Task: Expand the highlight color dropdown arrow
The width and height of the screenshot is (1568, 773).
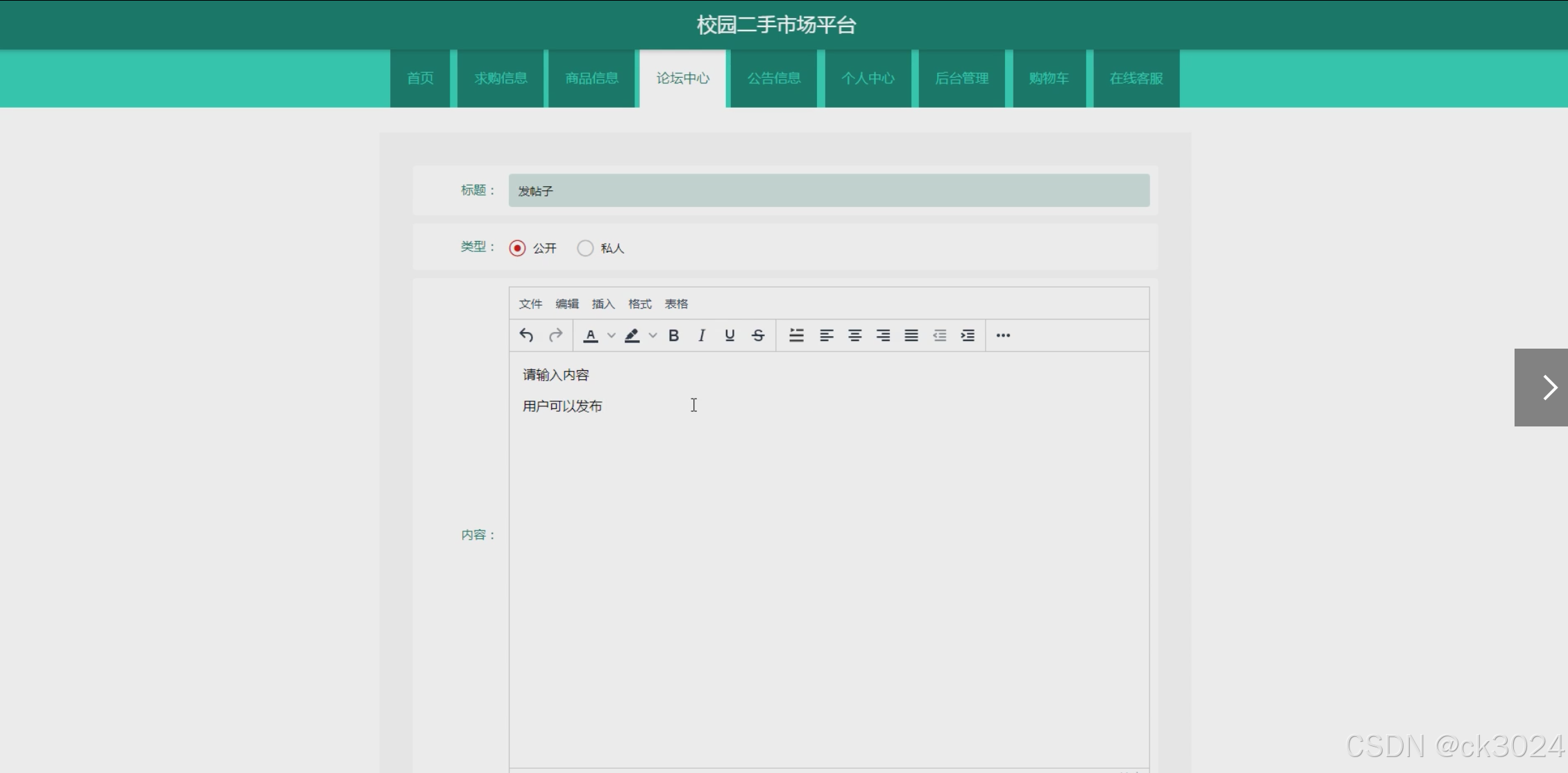Action: pyautogui.click(x=652, y=335)
